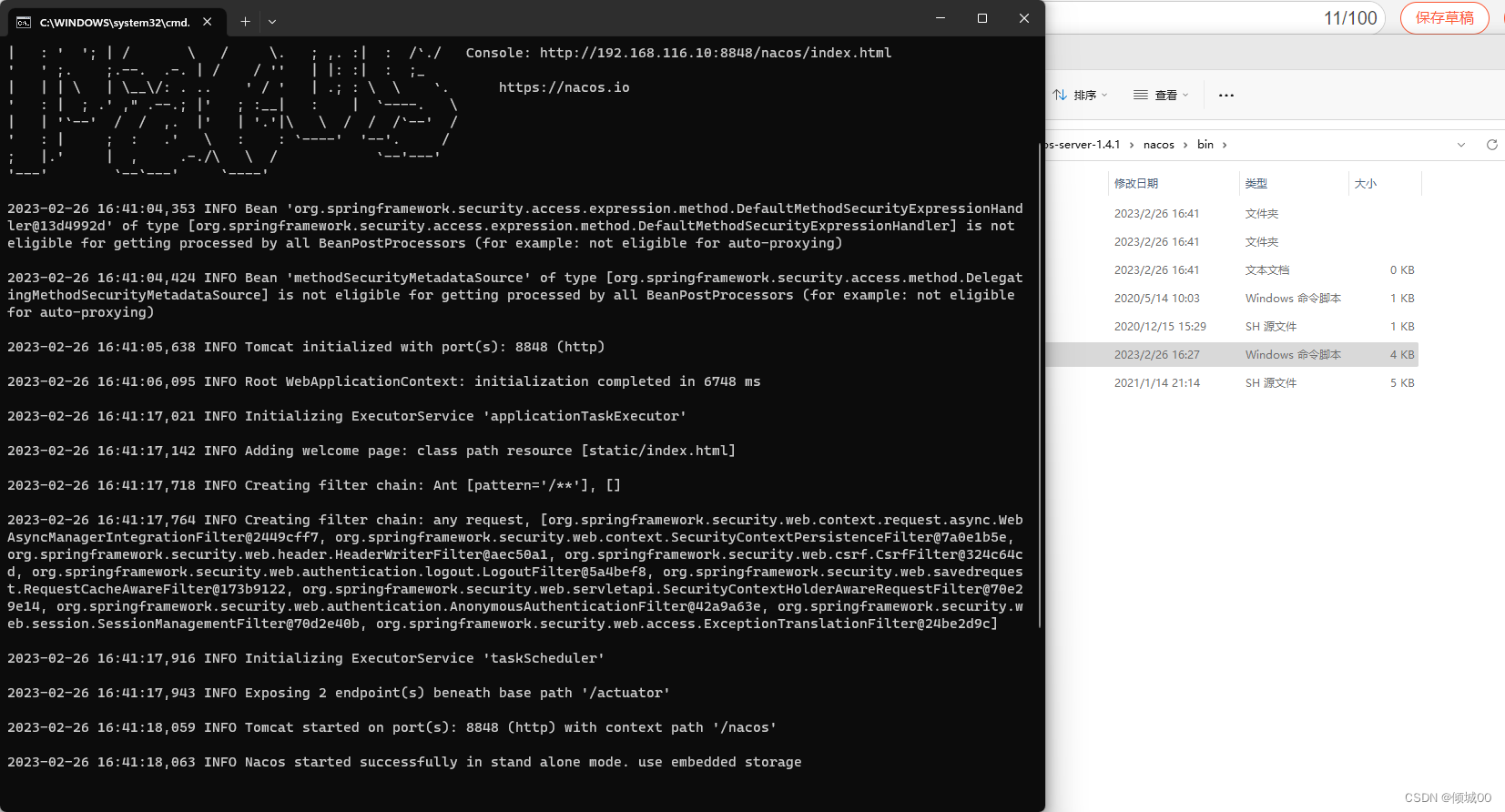The image size is (1505, 812).
Task: Click the view lines icon in Explorer
Action: tap(1140, 95)
